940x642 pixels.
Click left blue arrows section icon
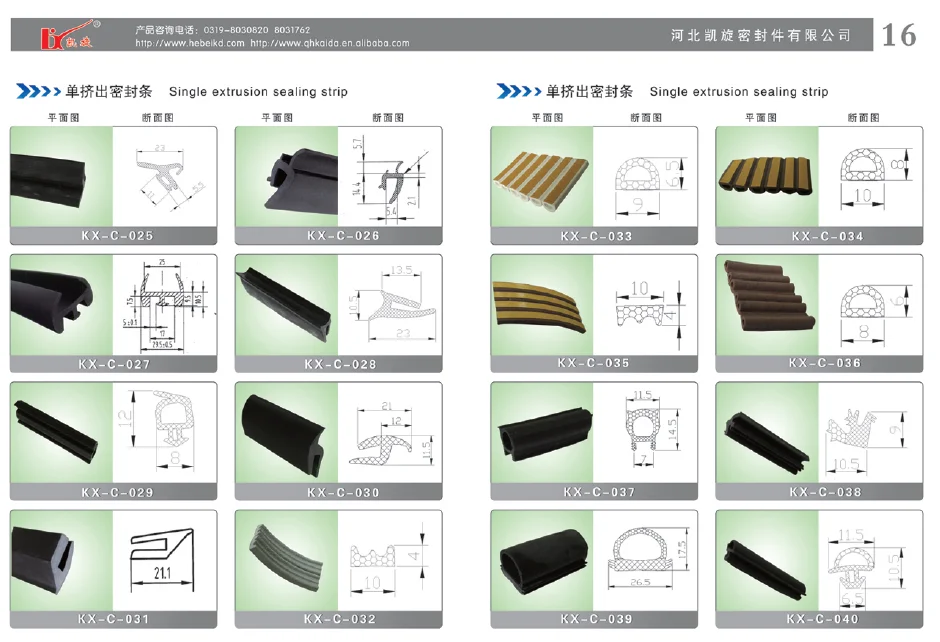click(38, 91)
